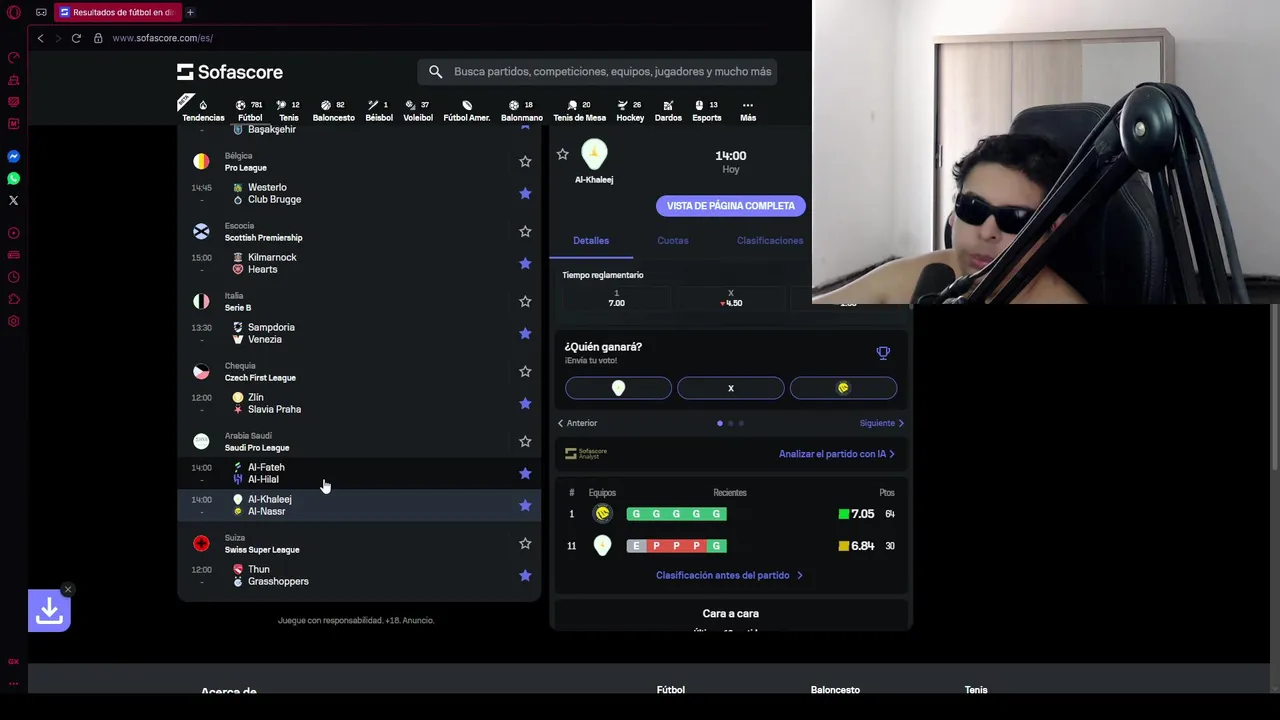This screenshot has width=1280, height=720.
Task: Vote X for a draw
Action: tap(731, 388)
